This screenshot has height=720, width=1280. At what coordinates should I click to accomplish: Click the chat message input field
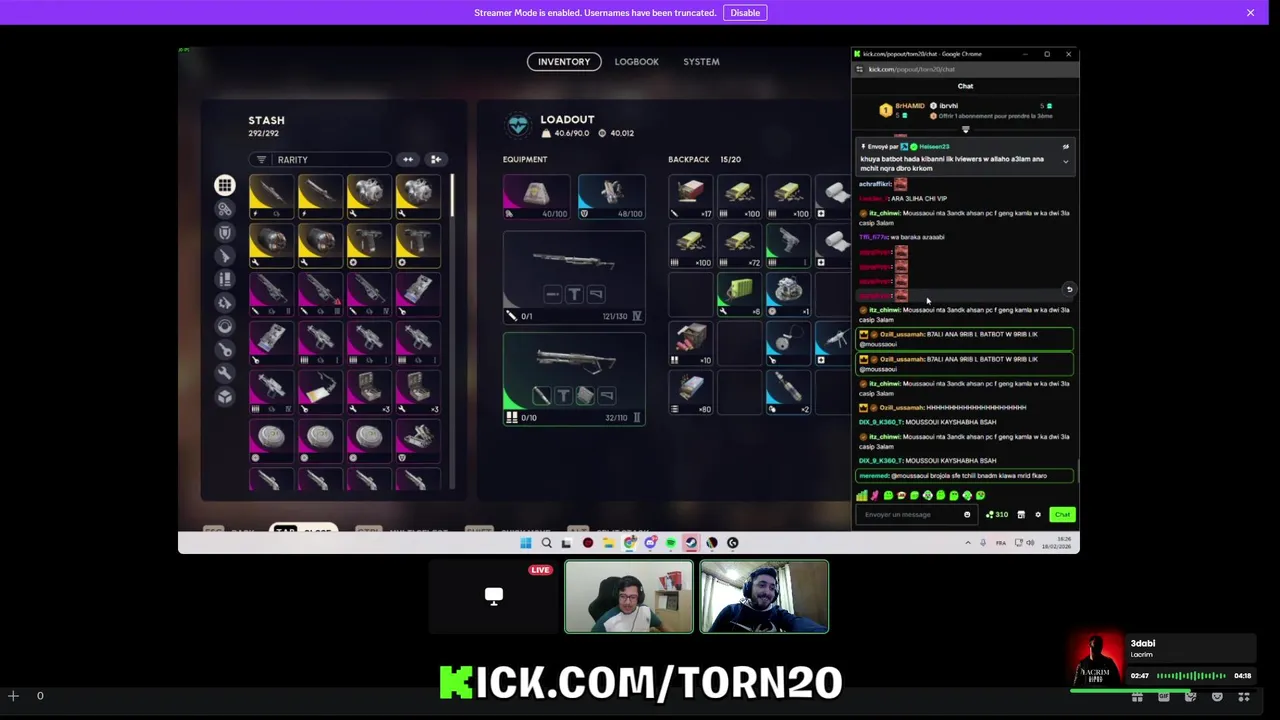[917, 515]
